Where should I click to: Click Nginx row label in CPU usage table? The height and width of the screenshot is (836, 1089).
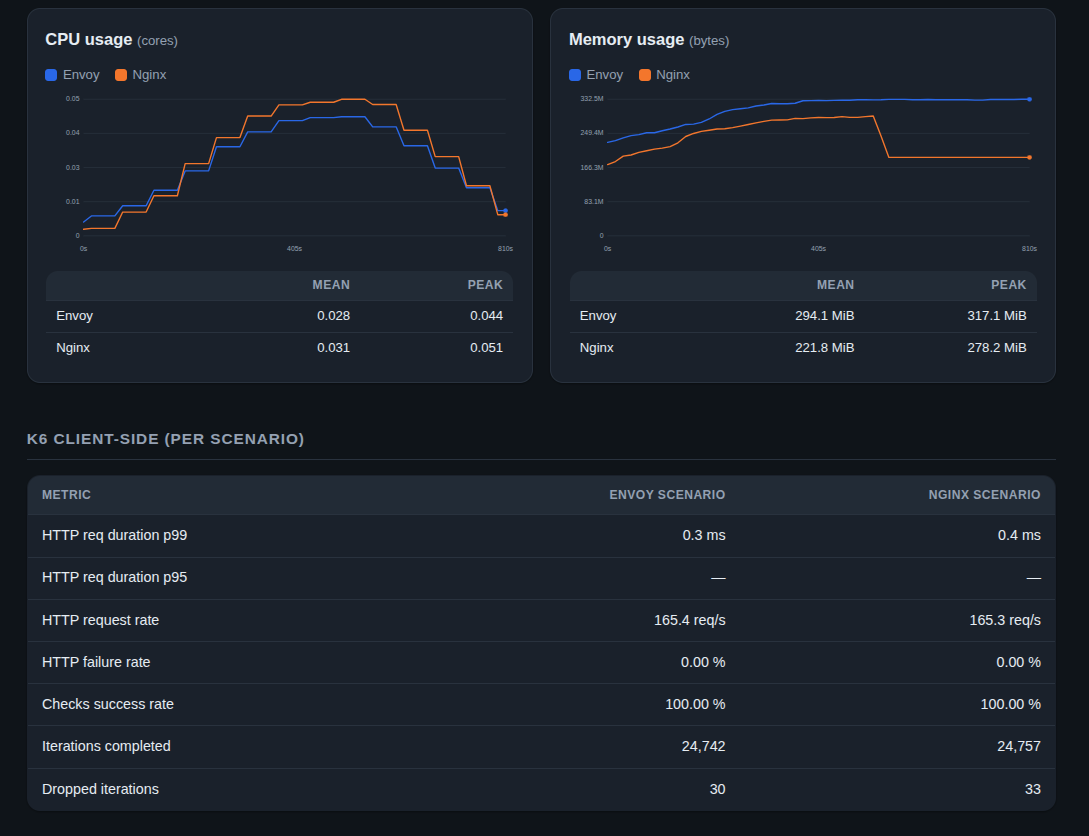(x=73, y=348)
